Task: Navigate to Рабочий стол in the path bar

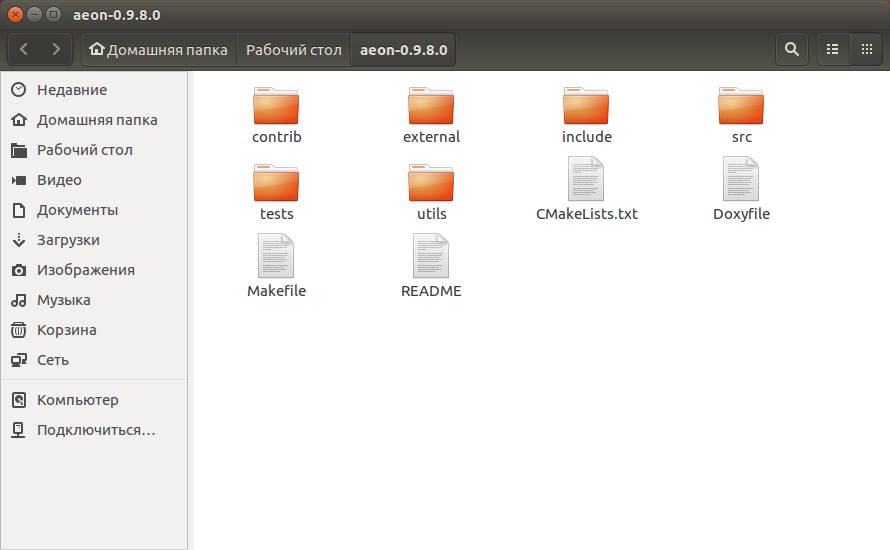Action: coord(293,49)
